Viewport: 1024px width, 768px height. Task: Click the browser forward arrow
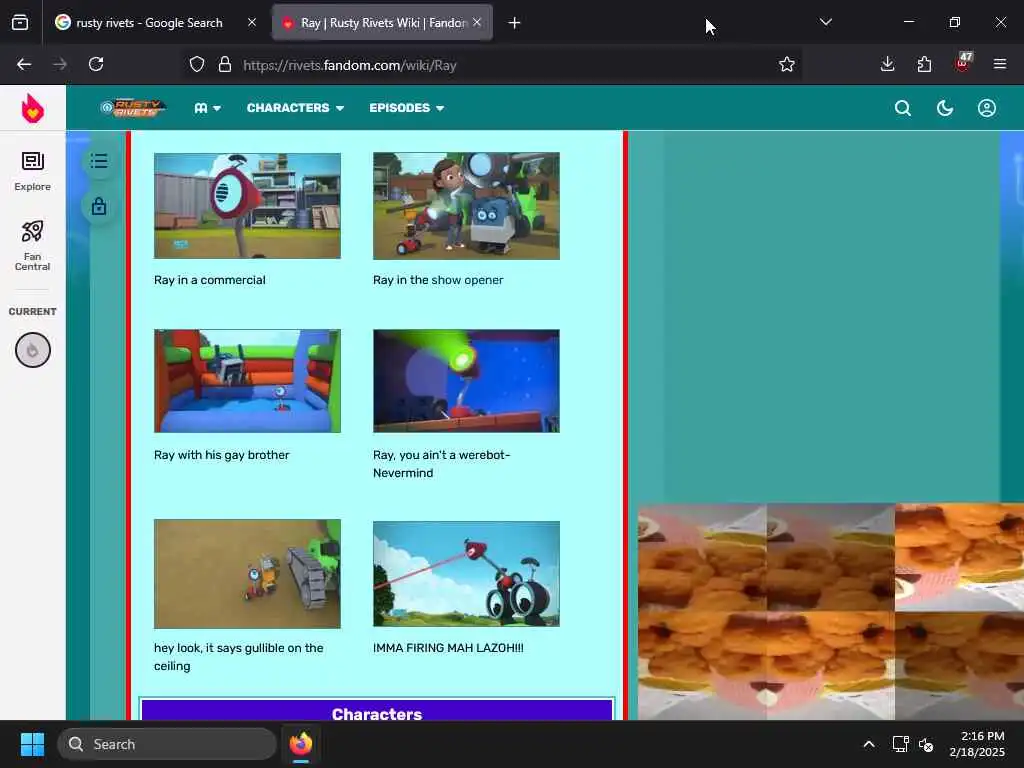59,64
